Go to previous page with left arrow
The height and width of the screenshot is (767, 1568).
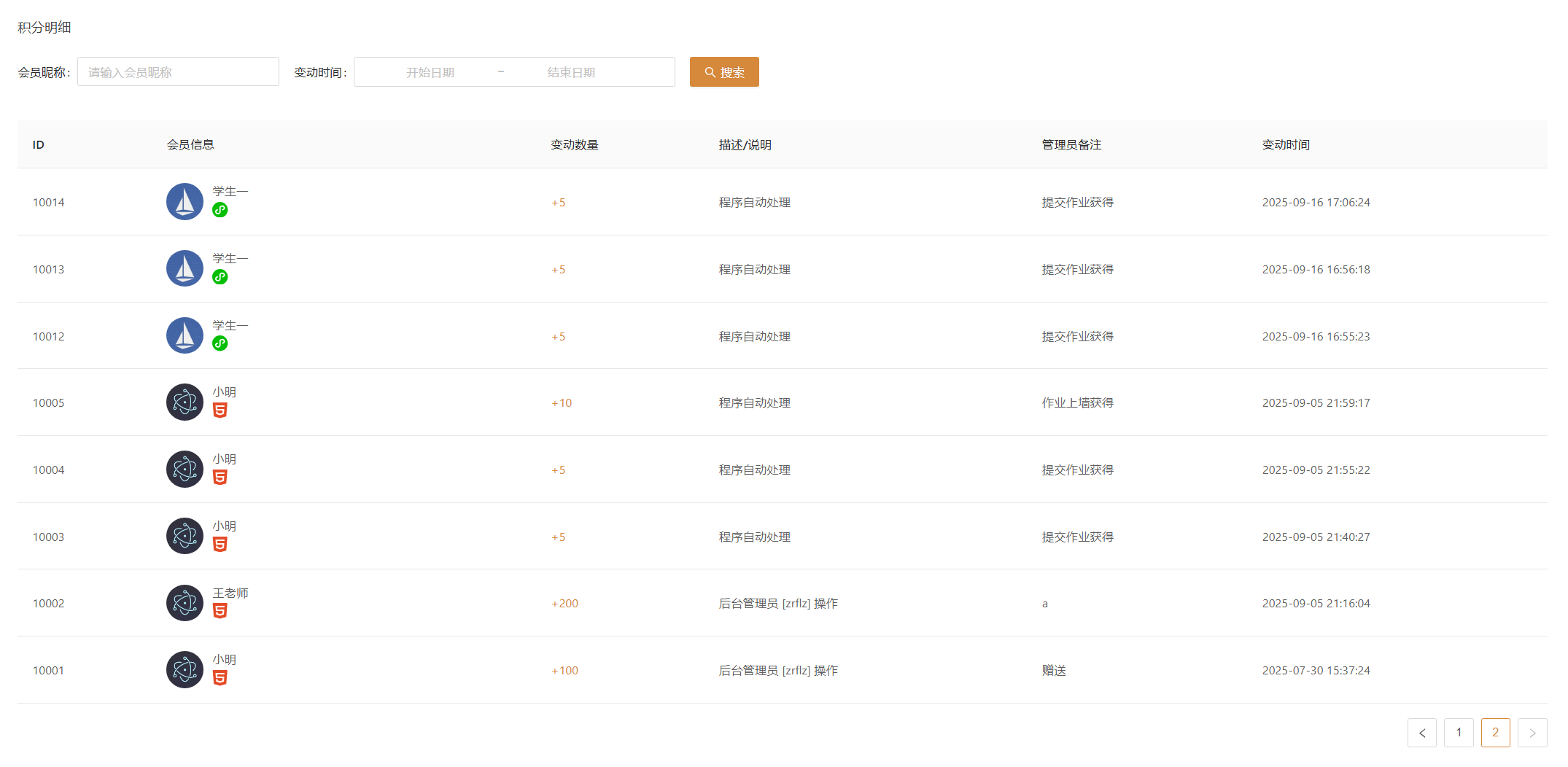click(1421, 733)
